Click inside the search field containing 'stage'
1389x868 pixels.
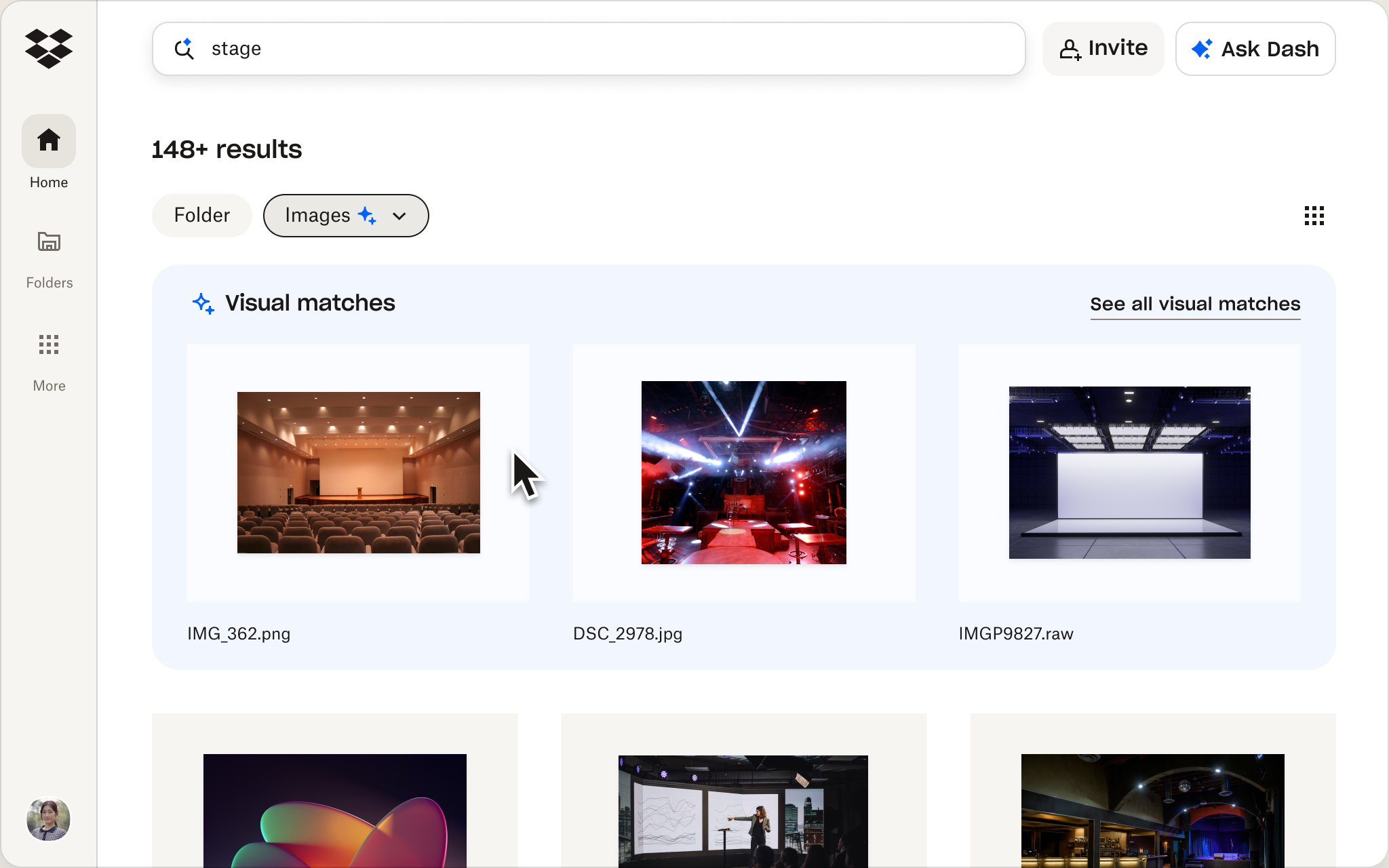click(589, 49)
